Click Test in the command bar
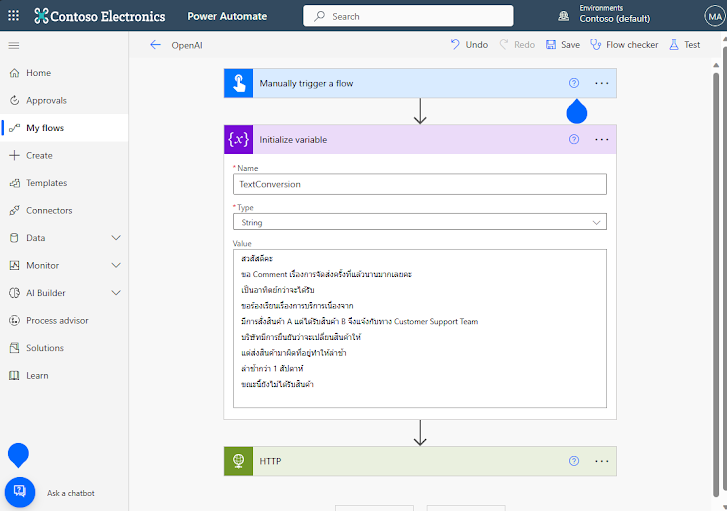The image size is (727, 511). [x=684, y=45]
